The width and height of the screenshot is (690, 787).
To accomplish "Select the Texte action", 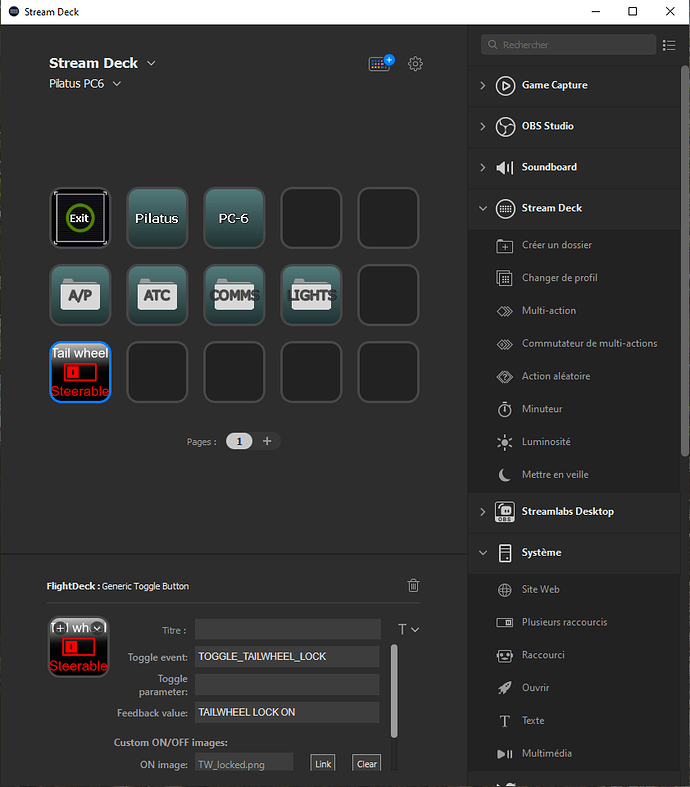I will pos(574,721).
